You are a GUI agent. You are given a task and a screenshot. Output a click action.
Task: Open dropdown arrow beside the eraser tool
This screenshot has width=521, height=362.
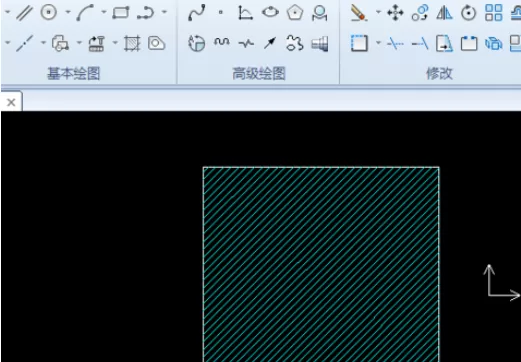point(378,12)
